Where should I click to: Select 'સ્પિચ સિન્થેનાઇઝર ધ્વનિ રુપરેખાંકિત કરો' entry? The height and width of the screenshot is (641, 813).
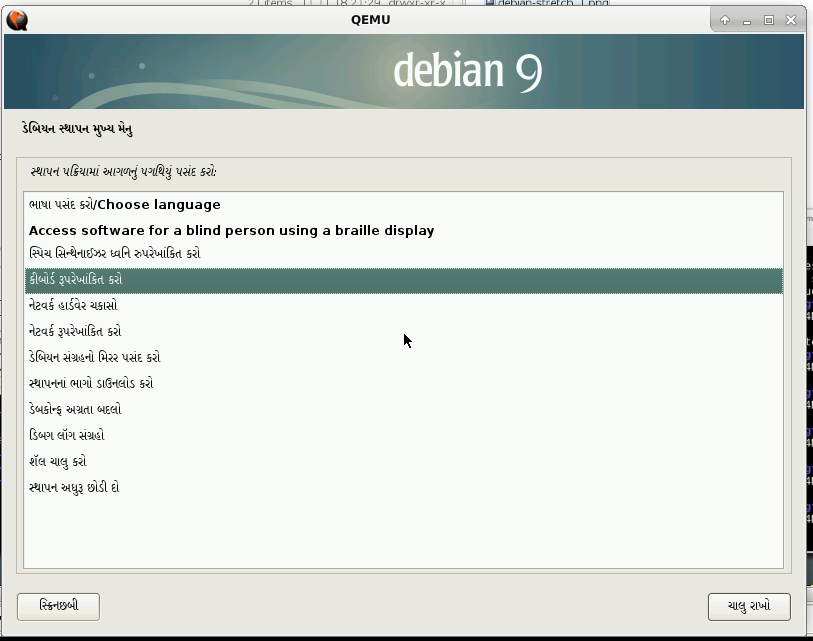403,254
